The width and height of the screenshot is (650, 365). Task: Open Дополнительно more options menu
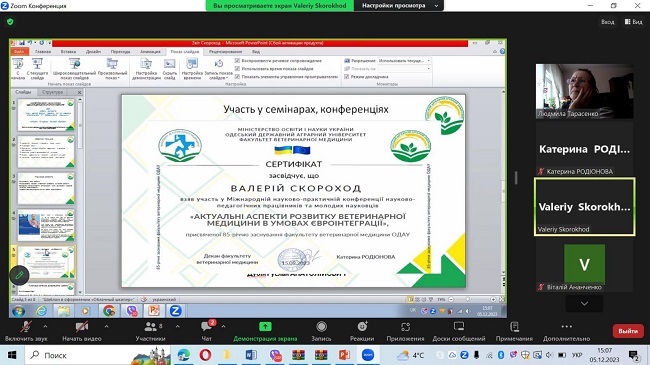(x=566, y=331)
